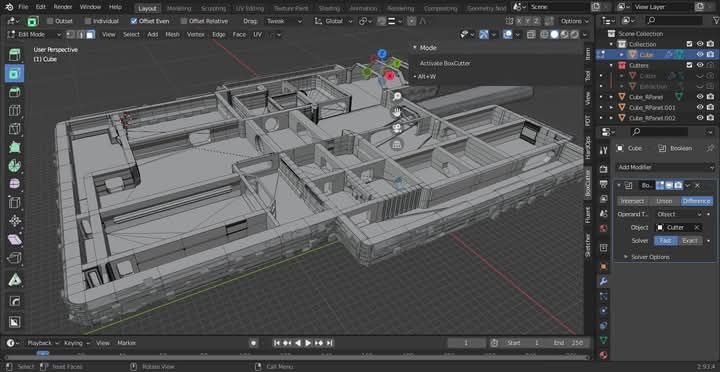
Task: Click the Hard Ops triangle tool icon
Action: pyautogui.click(x=14, y=280)
